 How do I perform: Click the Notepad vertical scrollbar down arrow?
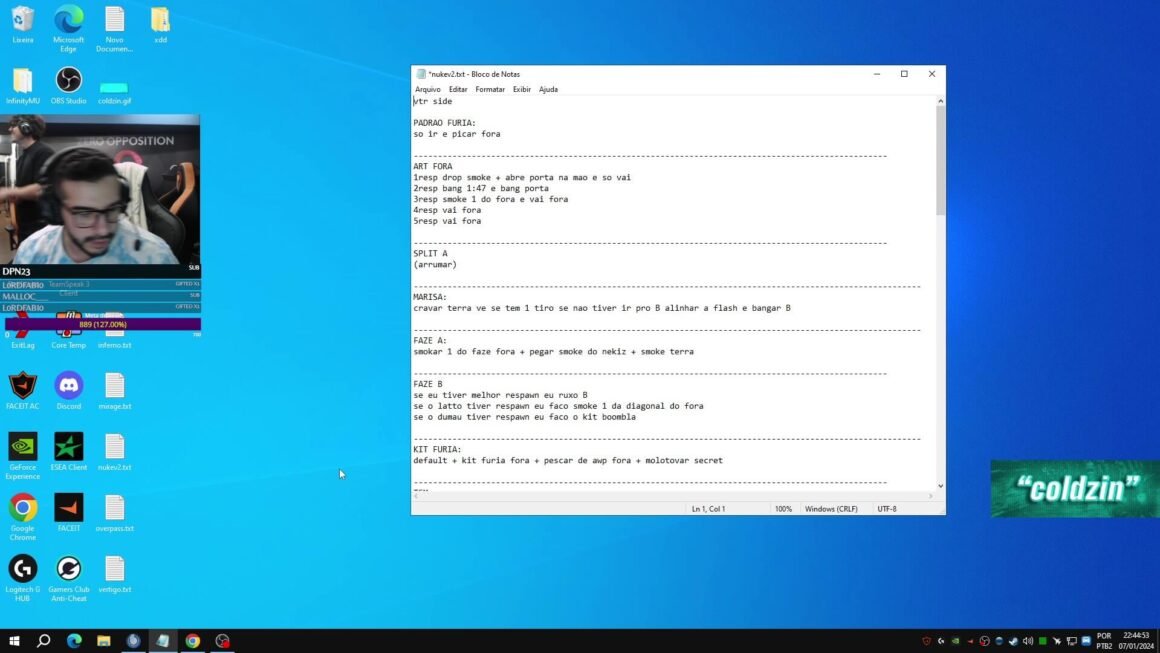(940, 486)
